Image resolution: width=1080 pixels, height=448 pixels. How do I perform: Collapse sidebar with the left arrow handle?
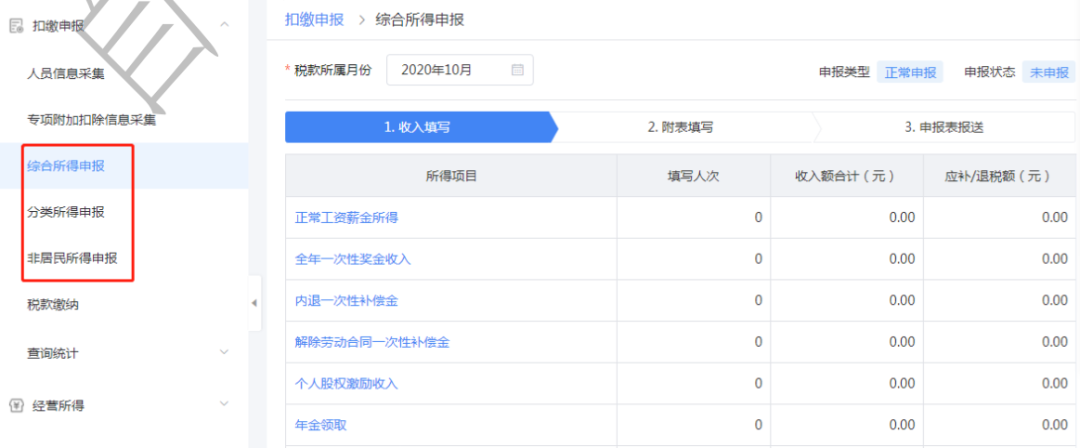[x=254, y=303]
